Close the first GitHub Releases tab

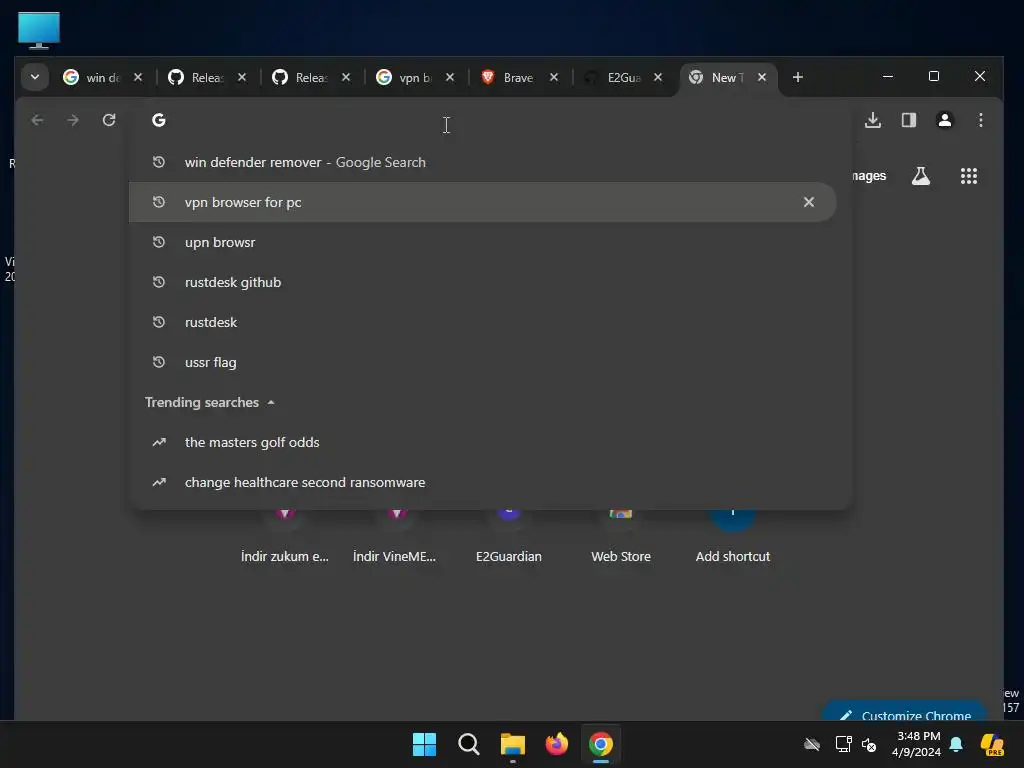(242, 77)
